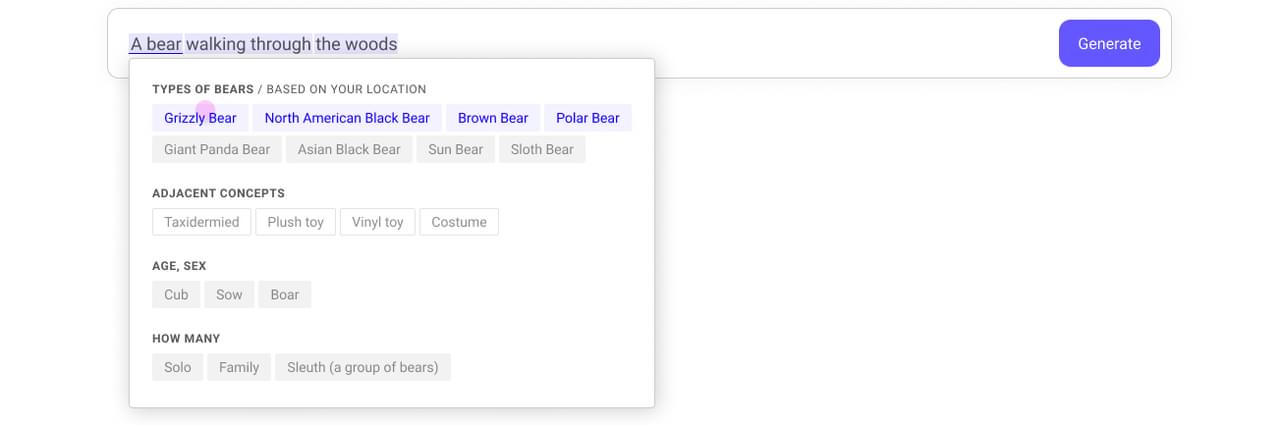1280x425 pixels.
Task: Choose North American Black Bear suggestion
Action: tap(347, 118)
